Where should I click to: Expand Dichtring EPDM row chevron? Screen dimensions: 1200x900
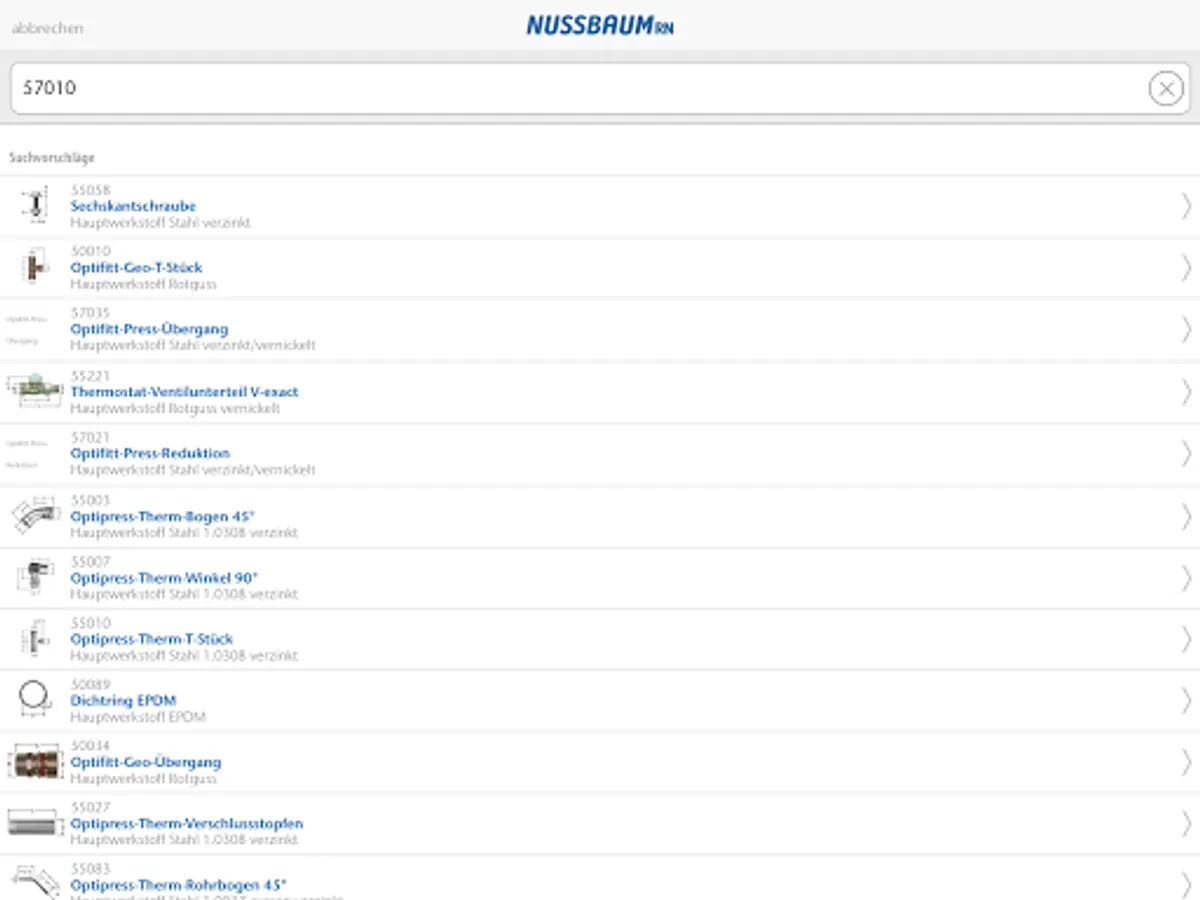(1186, 700)
